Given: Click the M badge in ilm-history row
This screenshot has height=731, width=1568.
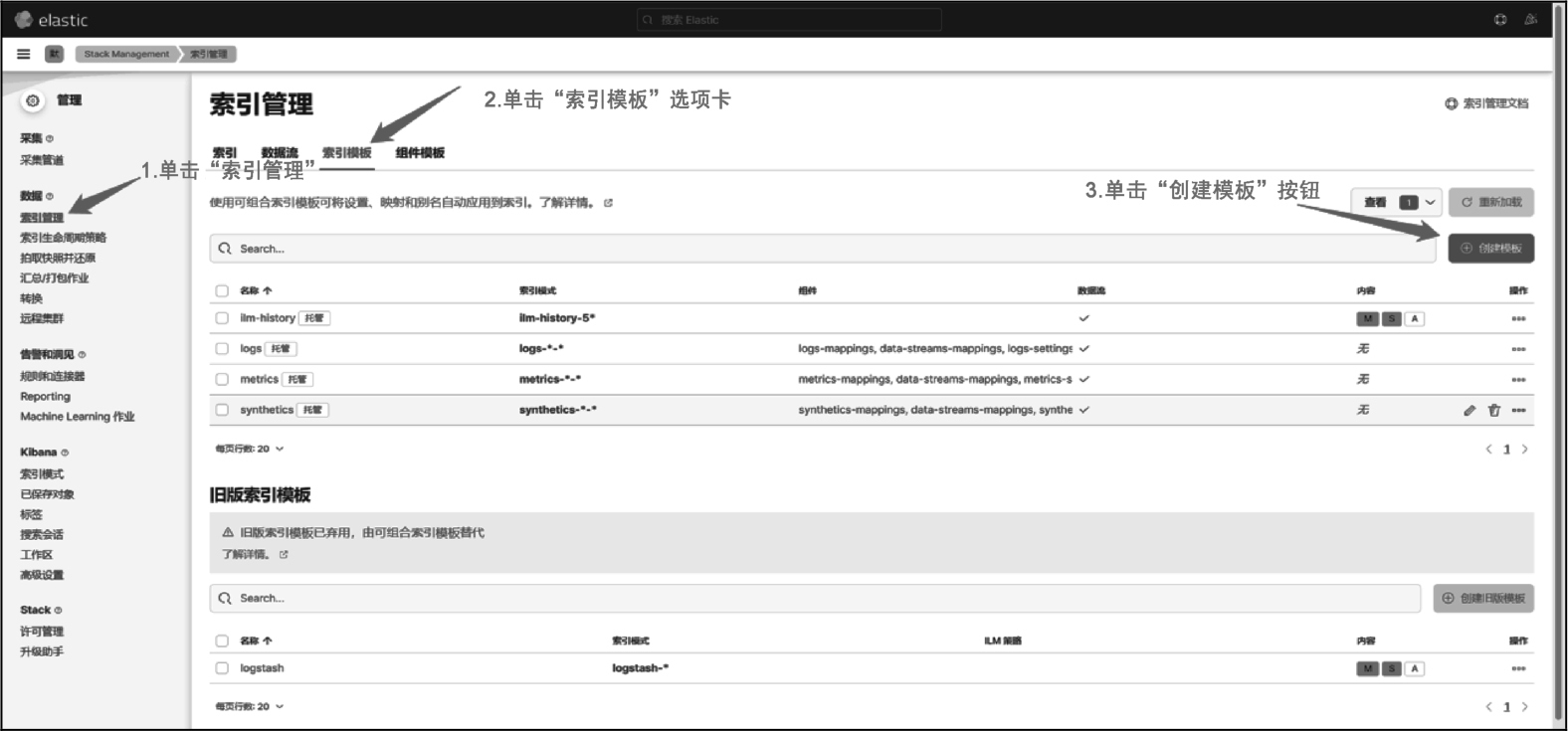Looking at the screenshot, I should point(1367,318).
